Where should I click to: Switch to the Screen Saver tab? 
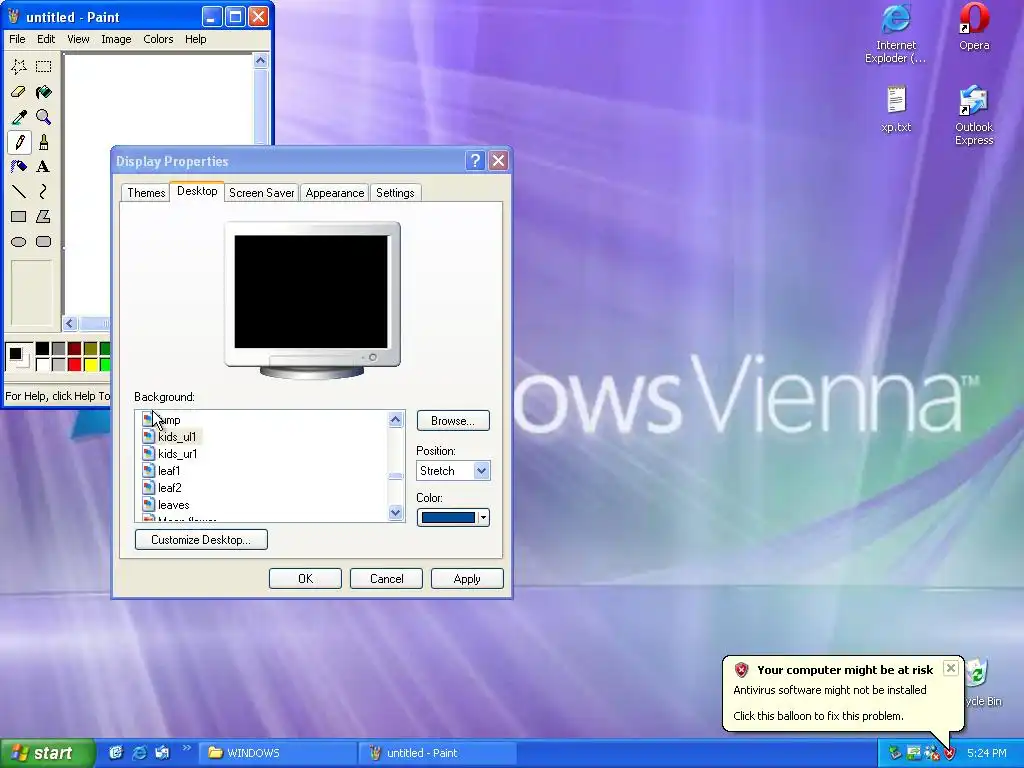261,193
